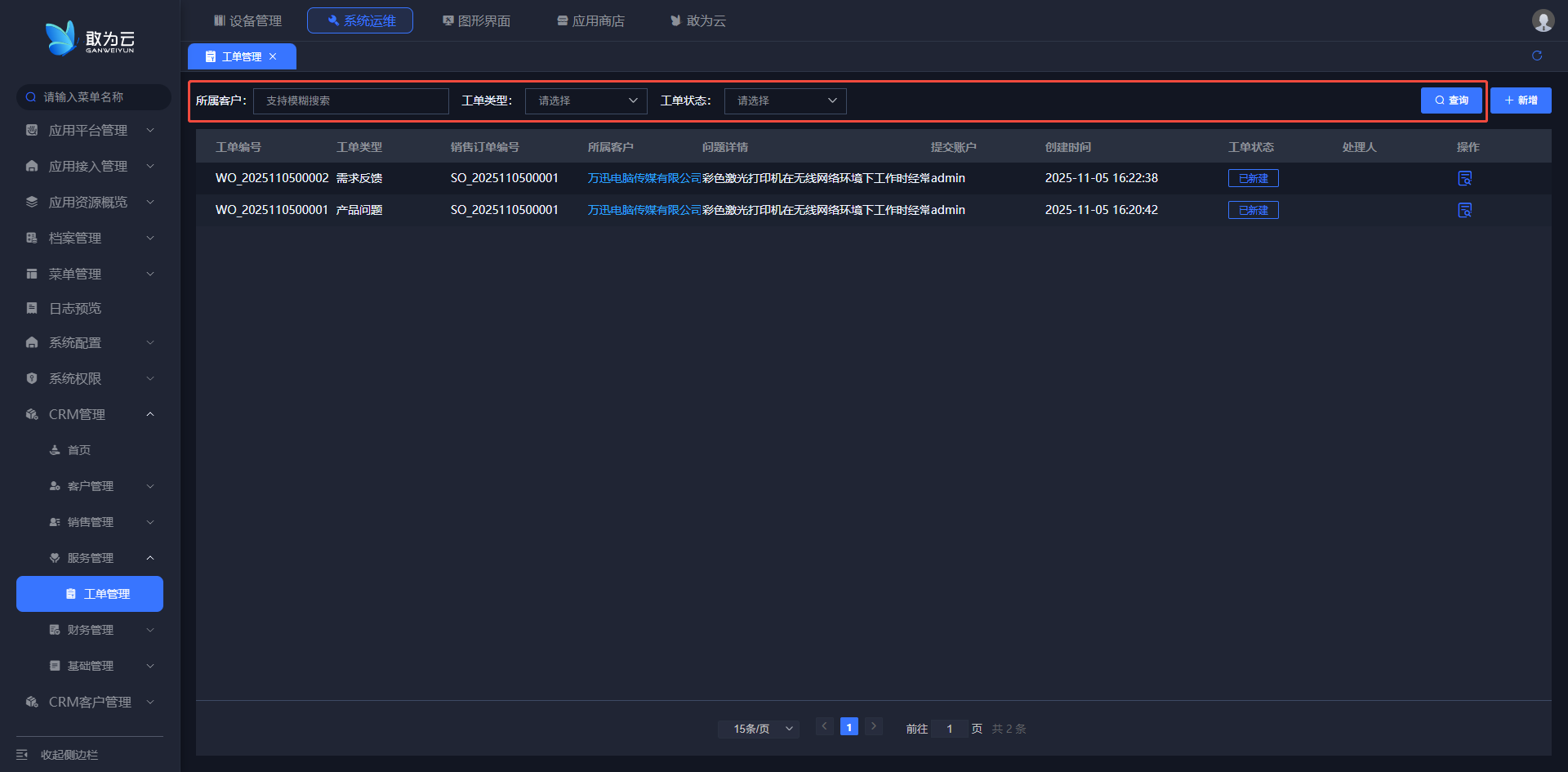Click the CRM管理 sidebar icon

pos(32,414)
